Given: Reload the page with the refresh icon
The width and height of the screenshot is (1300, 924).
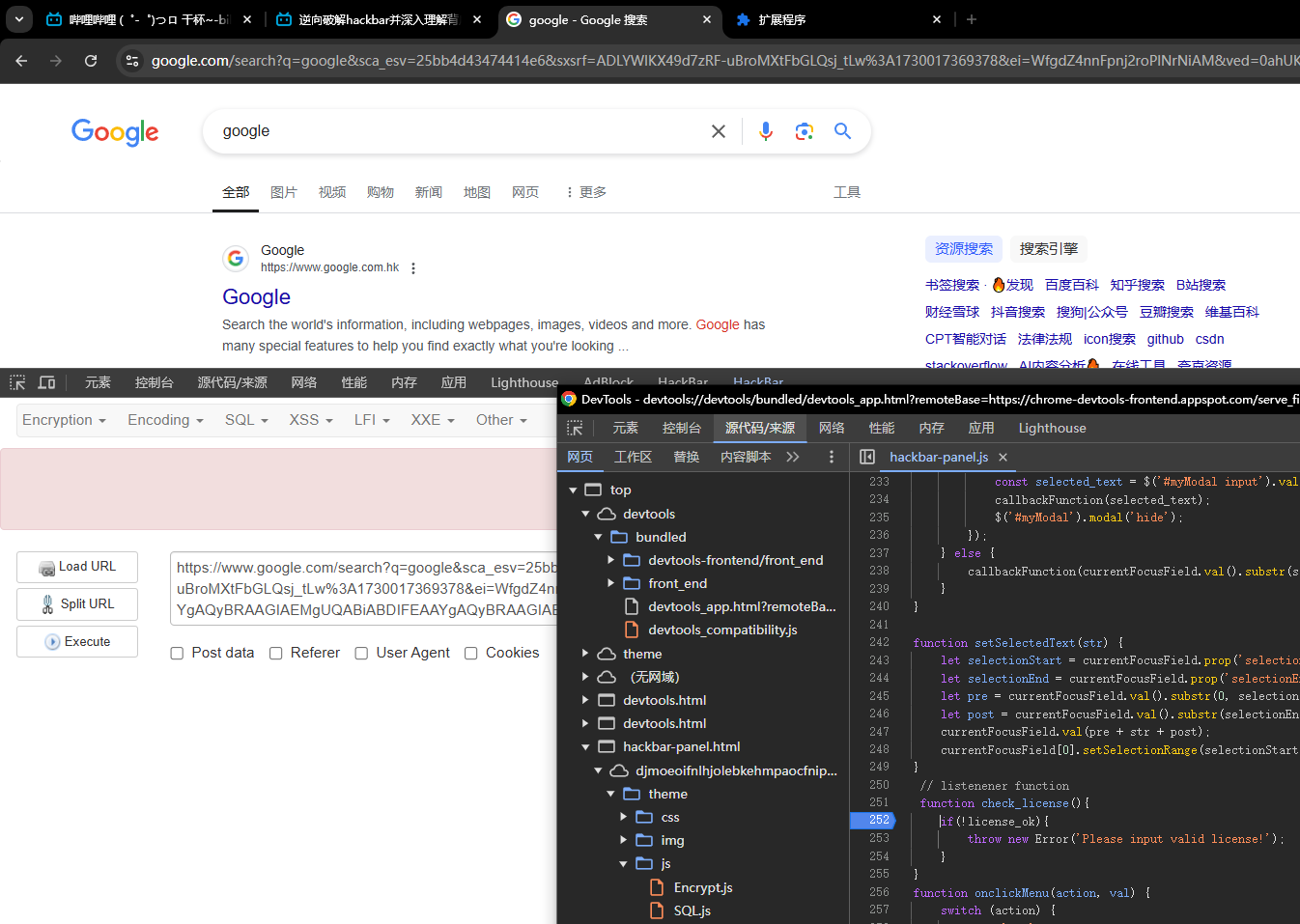Looking at the screenshot, I should coord(91,61).
